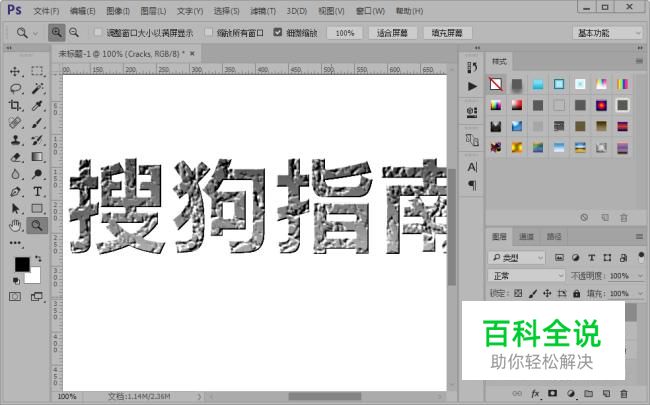Toggle lock position icon

[547, 293]
